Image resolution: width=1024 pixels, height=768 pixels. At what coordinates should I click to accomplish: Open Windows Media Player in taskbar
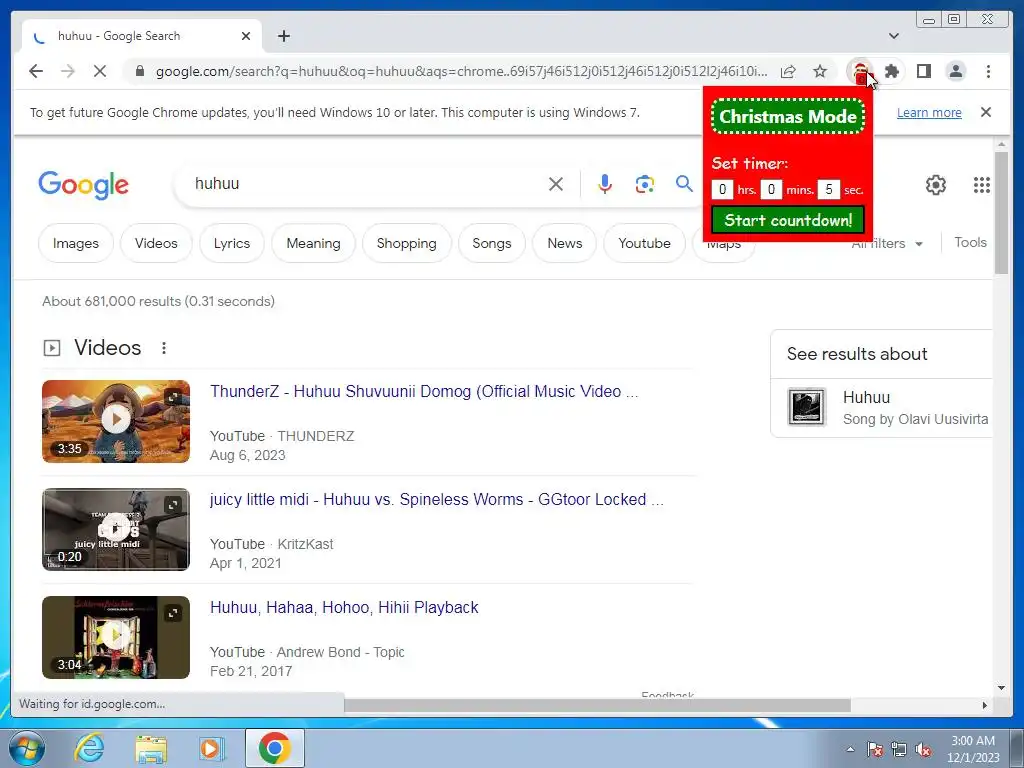pos(211,748)
